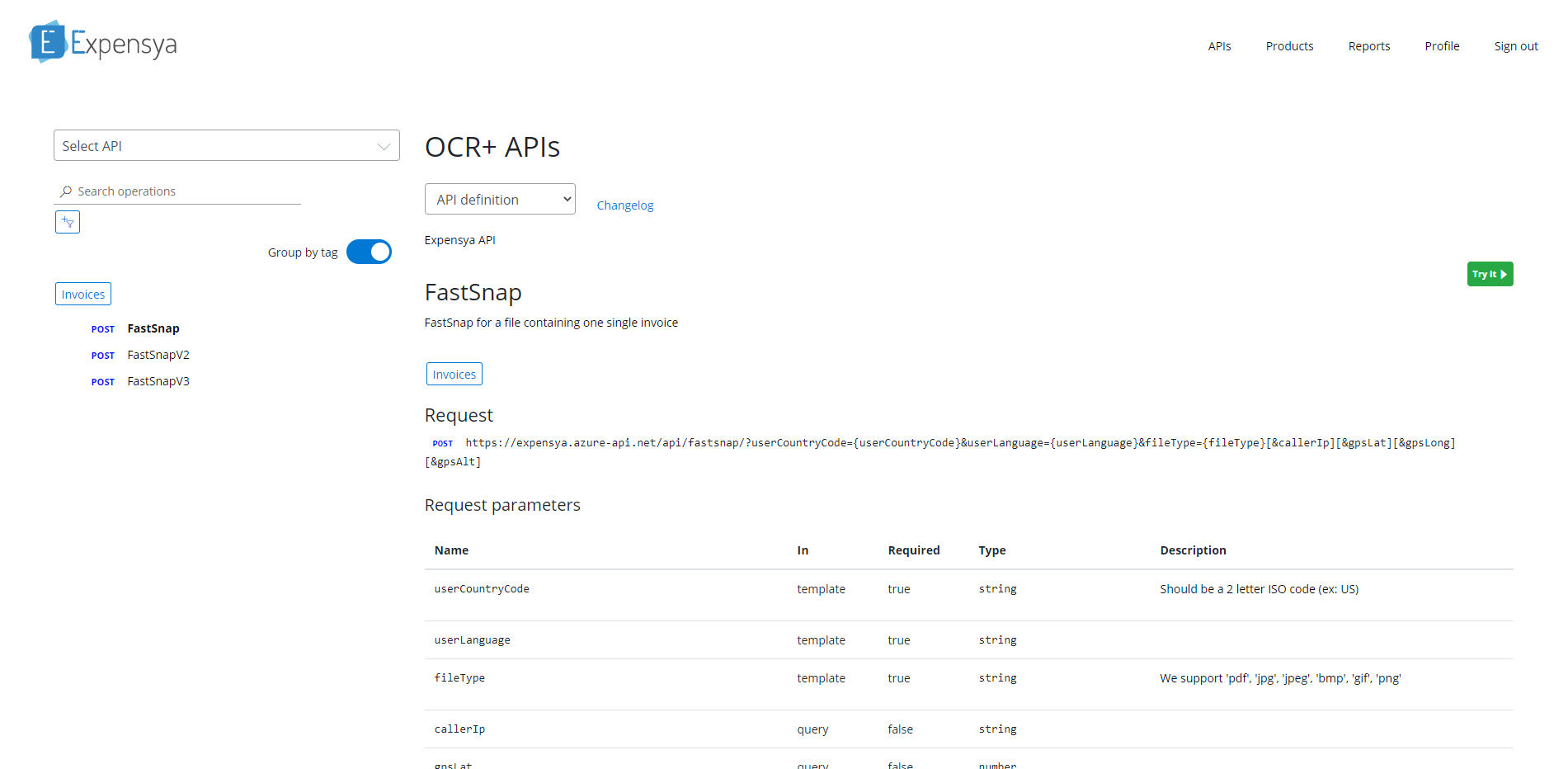Click the 'query' value in callerIp row

pyautogui.click(x=812, y=729)
